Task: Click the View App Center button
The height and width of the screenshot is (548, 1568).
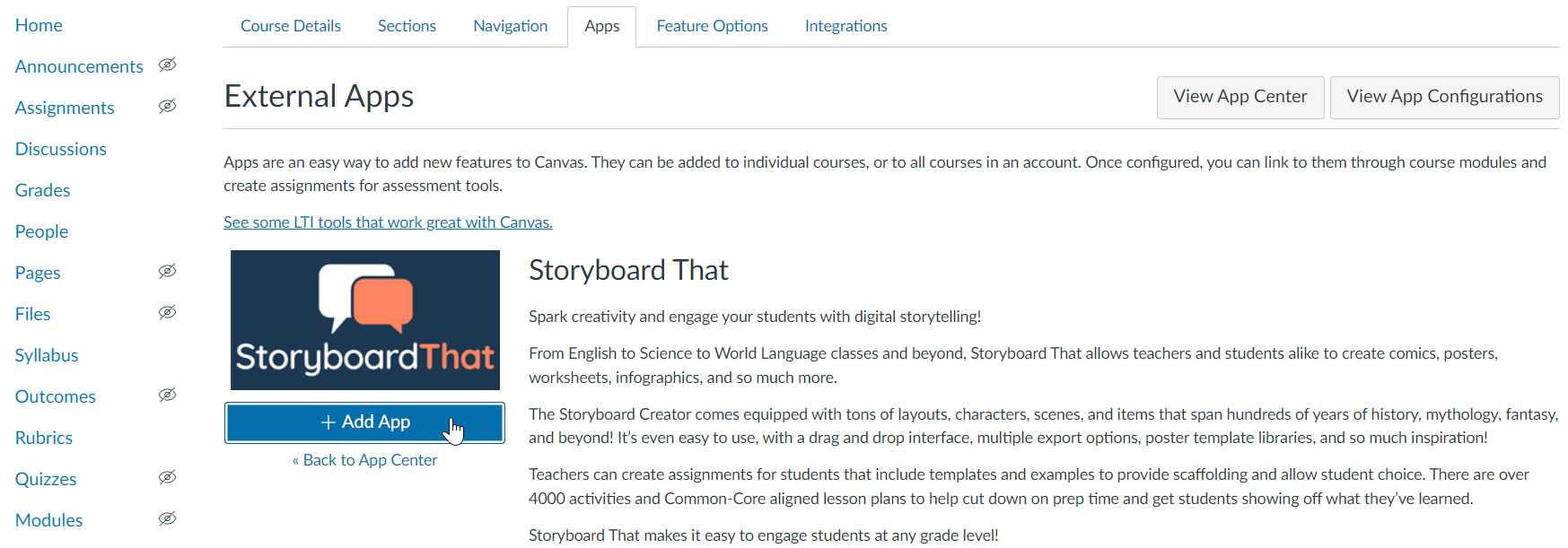Action: (x=1240, y=97)
